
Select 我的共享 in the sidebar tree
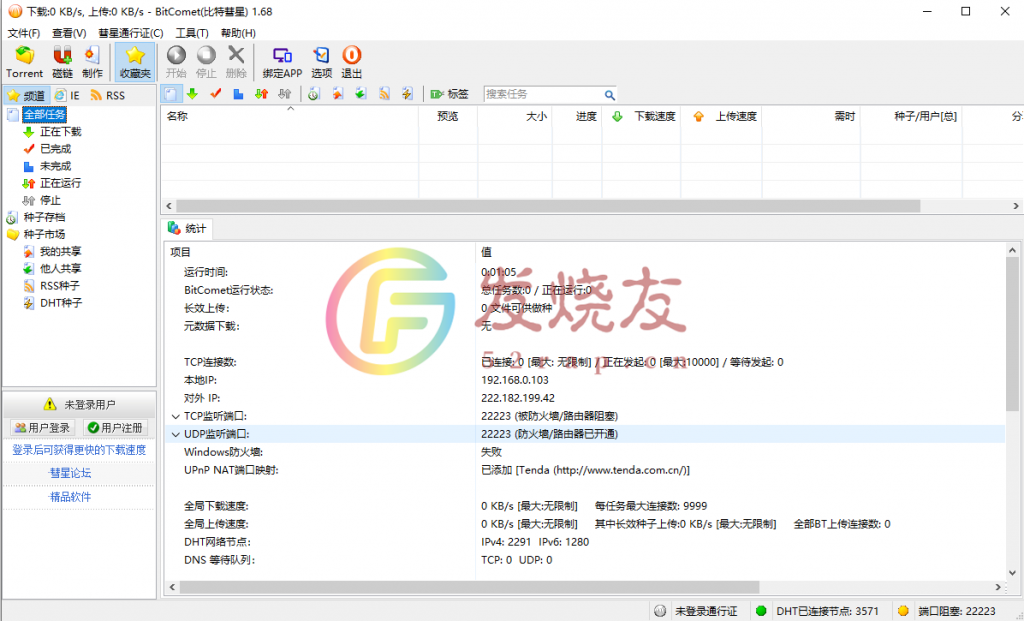[x=60, y=251]
